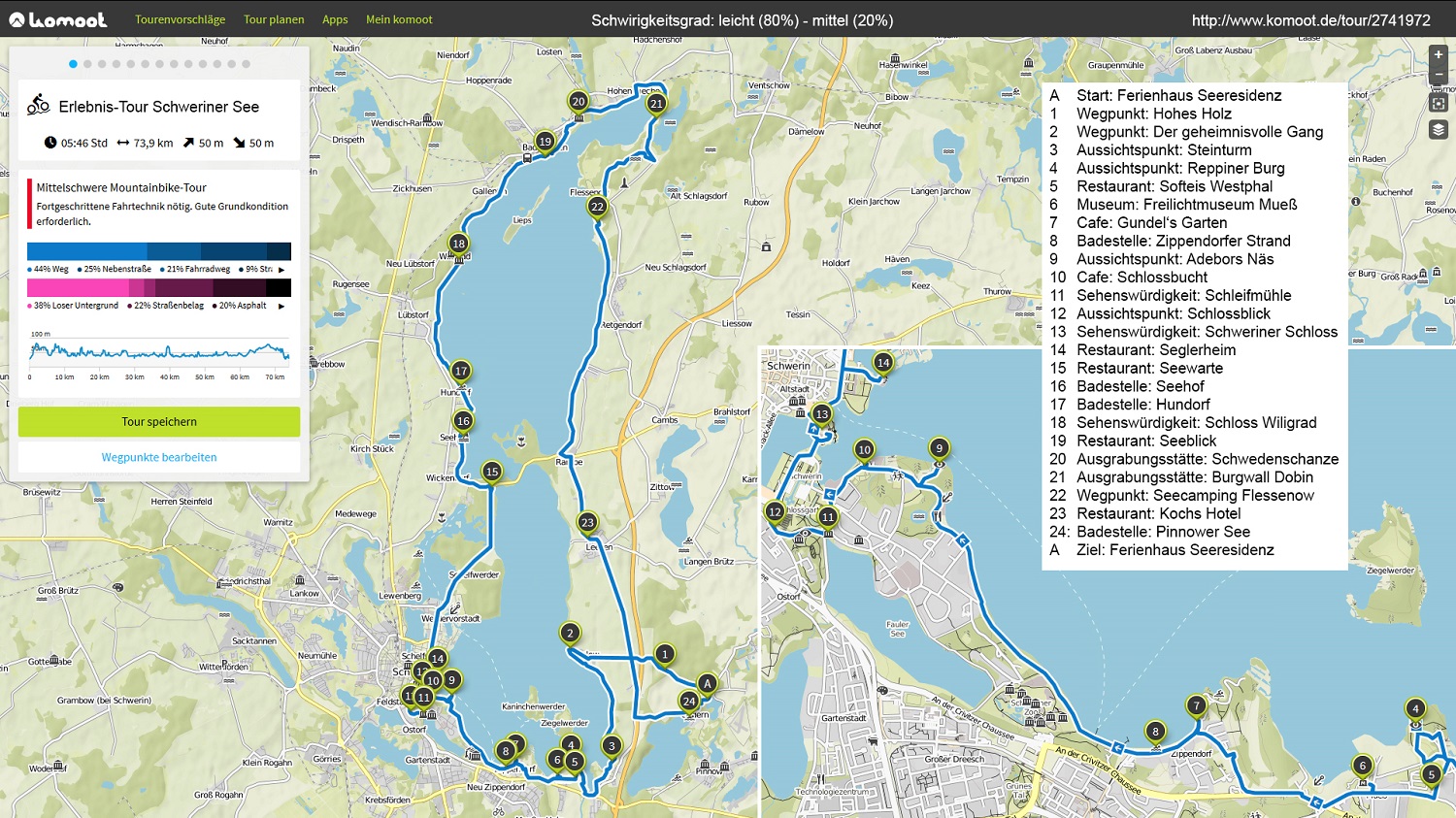The height and width of the screenshot is (818, 1456).
Task: Select waypoint marker 15 near Wickendorf
Action: pos(492,472)
